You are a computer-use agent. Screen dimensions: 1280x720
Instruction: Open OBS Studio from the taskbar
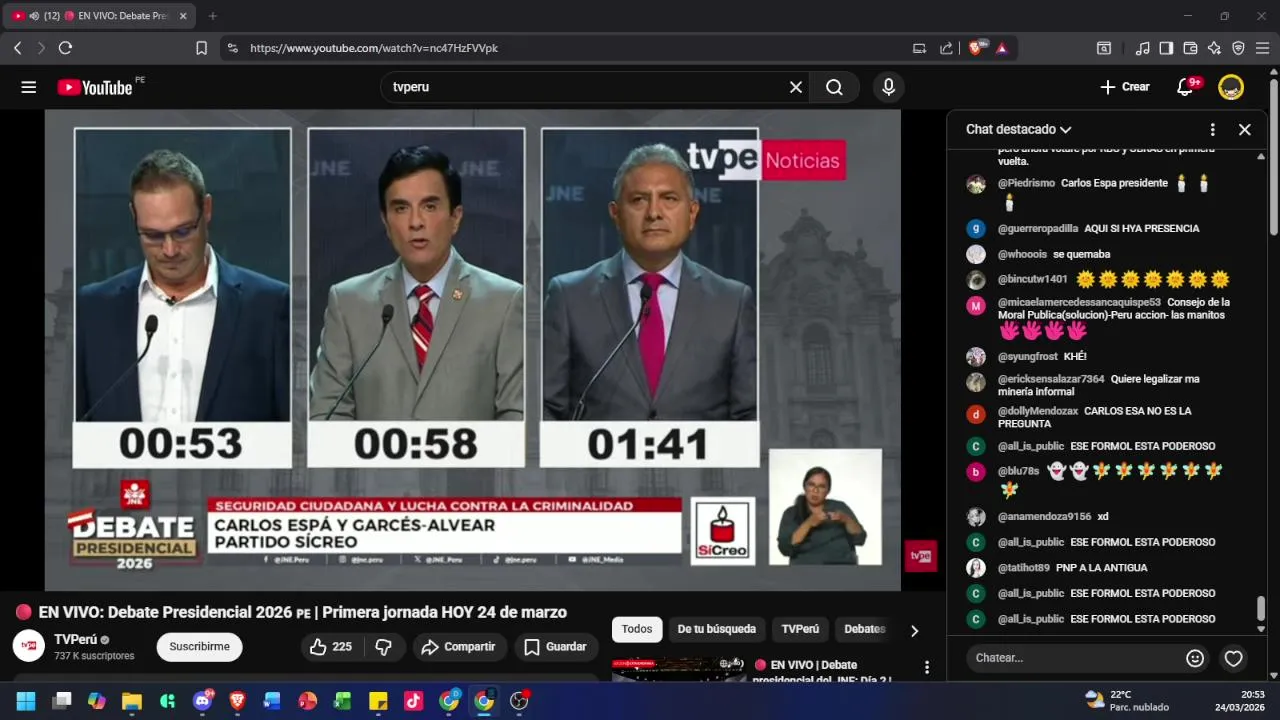coord(519,701)
